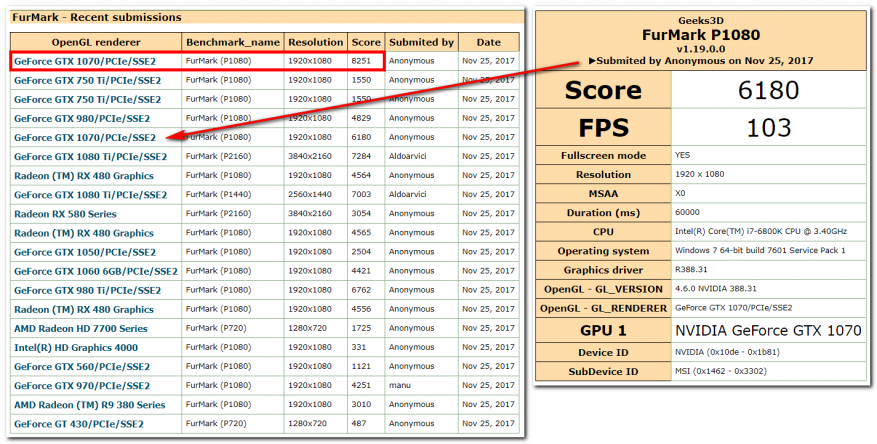
Task: Click the Resolution column header in the table
Action: (315, 42)
